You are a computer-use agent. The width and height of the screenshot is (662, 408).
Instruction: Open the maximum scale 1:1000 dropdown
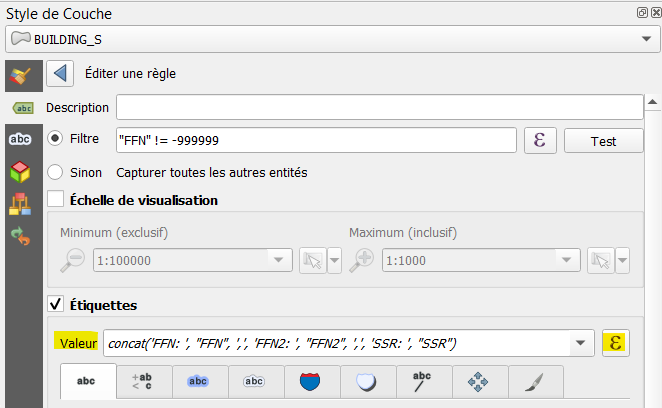(481, 260)
